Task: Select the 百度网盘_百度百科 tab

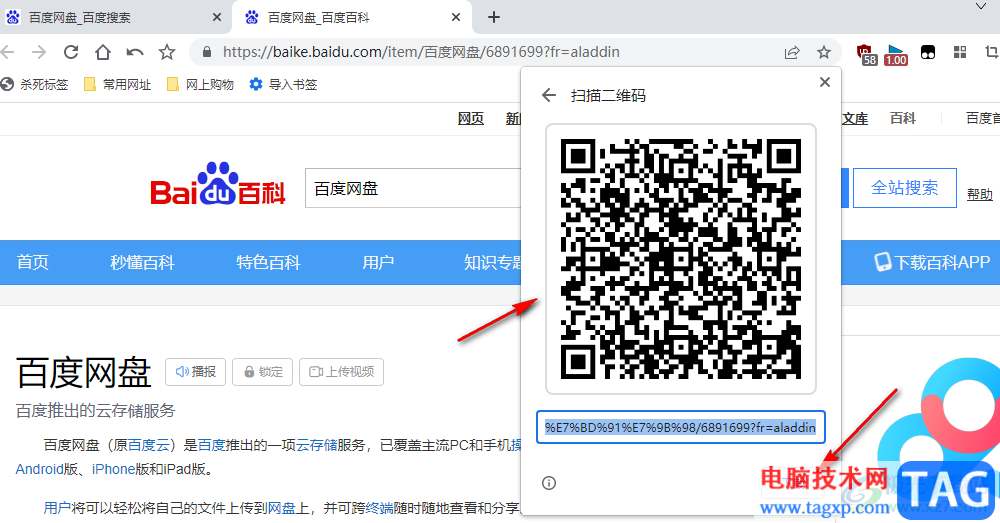Action: point(352,17)
